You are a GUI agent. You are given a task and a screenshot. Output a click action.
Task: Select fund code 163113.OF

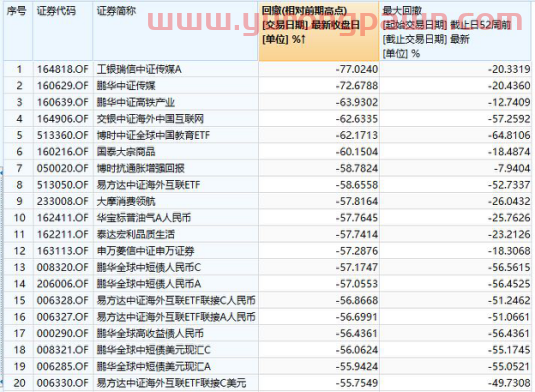tap(62, 251)
